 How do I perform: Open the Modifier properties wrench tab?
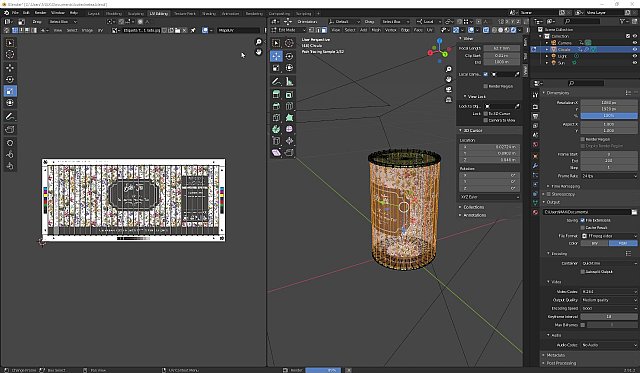536,166
